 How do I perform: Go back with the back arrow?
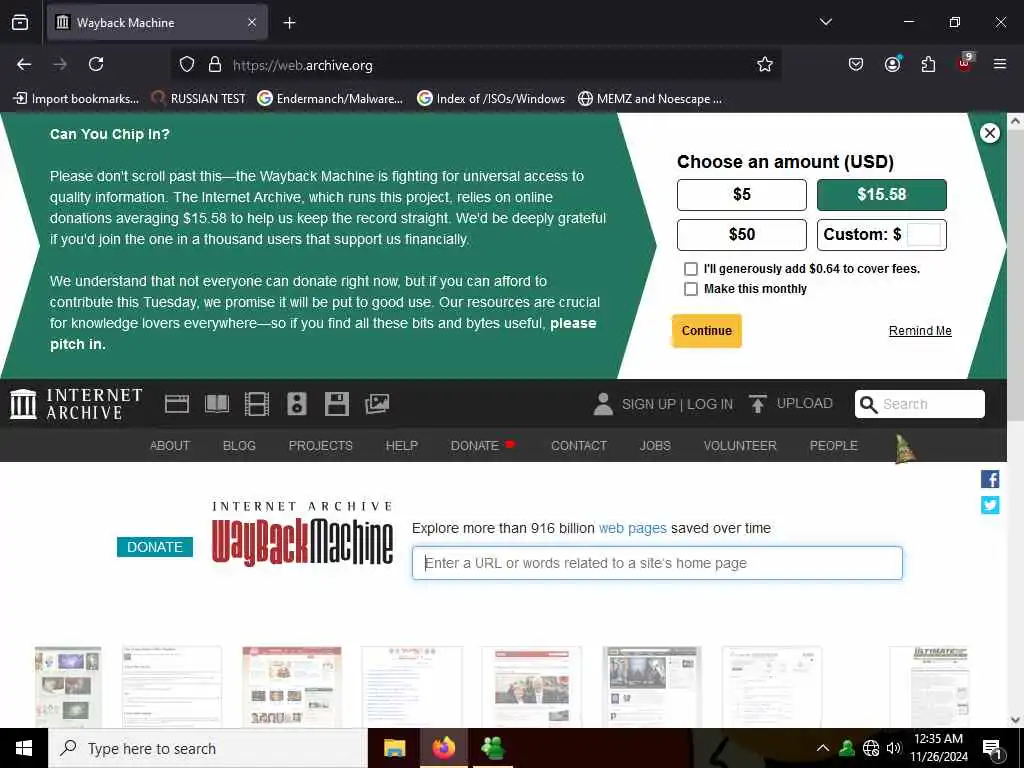(x=24, y=64)
